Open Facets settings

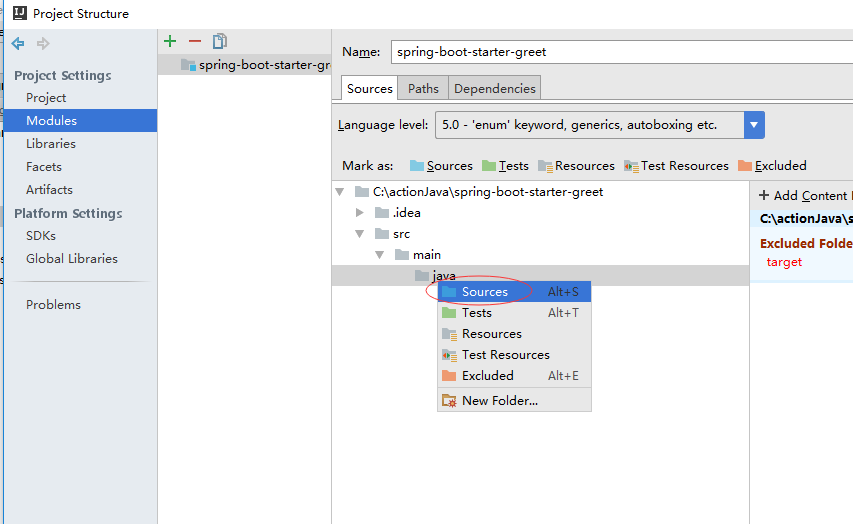point(44,167)
